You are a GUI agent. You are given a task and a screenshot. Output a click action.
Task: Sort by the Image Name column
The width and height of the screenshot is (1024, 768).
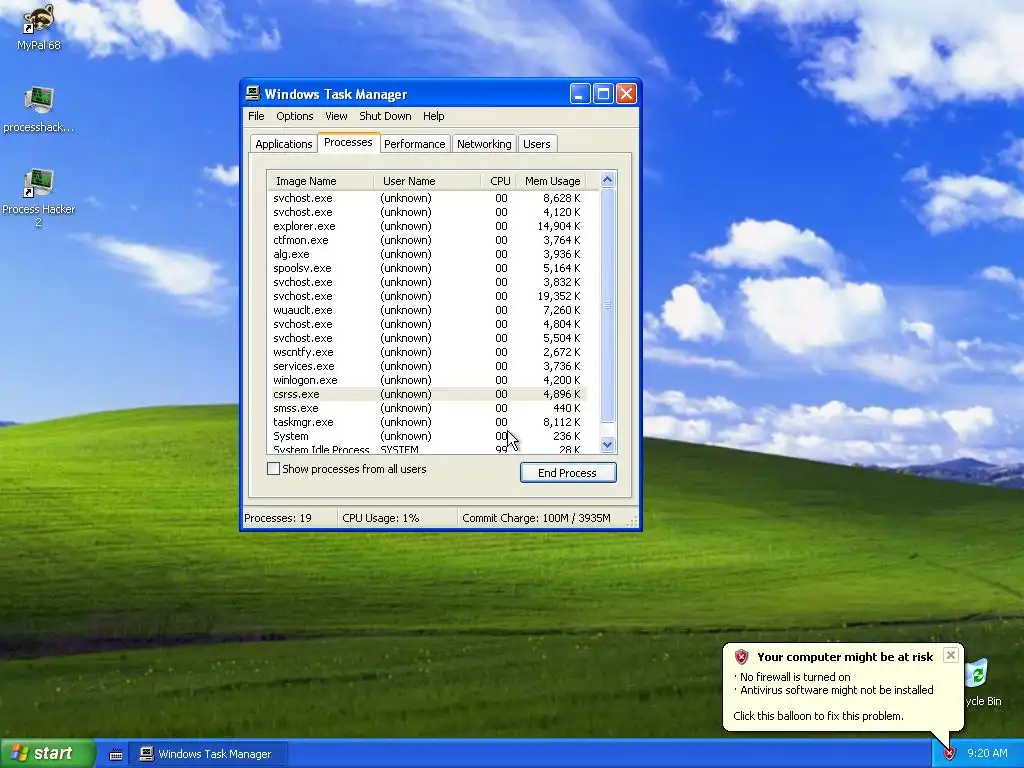coord(320,181)
